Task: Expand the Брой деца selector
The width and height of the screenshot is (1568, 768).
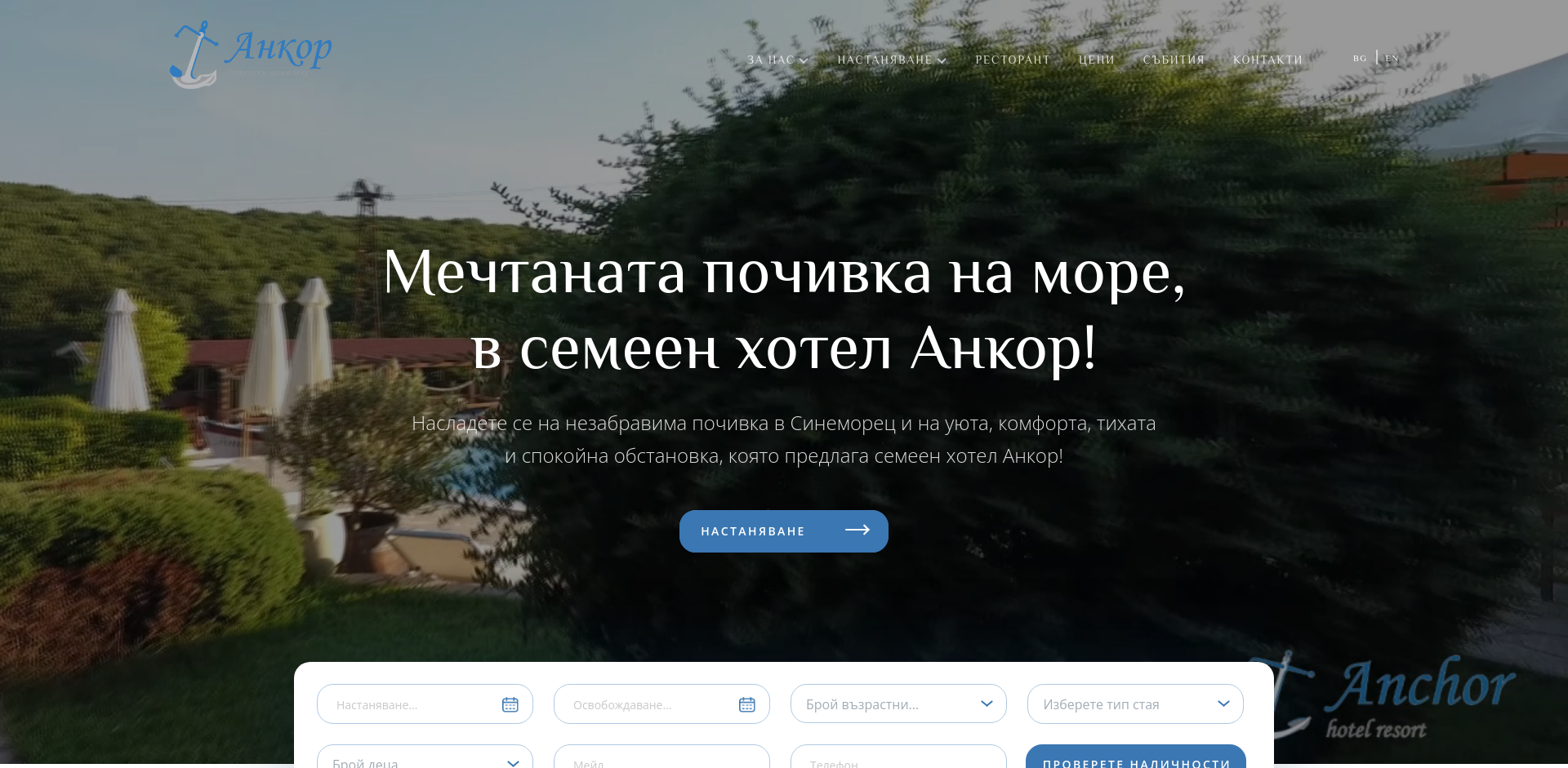Action: pyautogui.click(x=425, y=761)
